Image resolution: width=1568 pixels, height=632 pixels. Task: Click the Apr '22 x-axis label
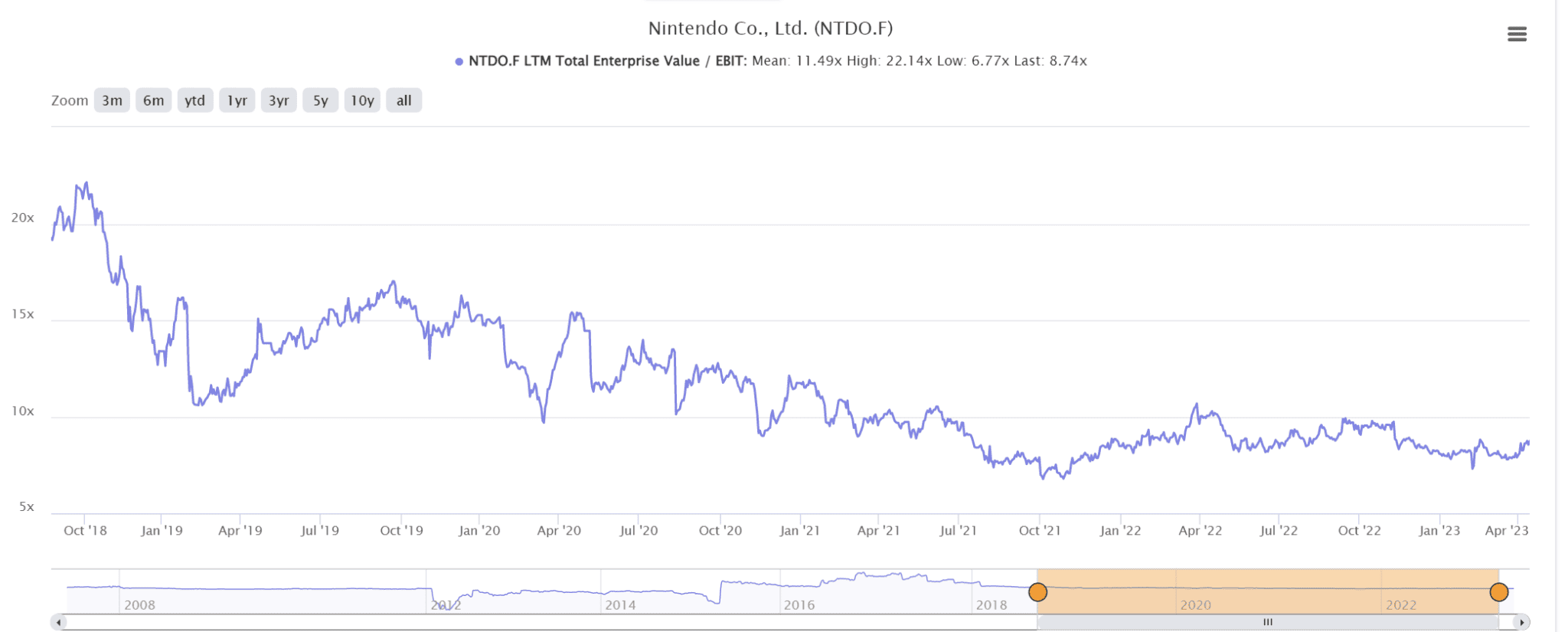click(1200, 530)
